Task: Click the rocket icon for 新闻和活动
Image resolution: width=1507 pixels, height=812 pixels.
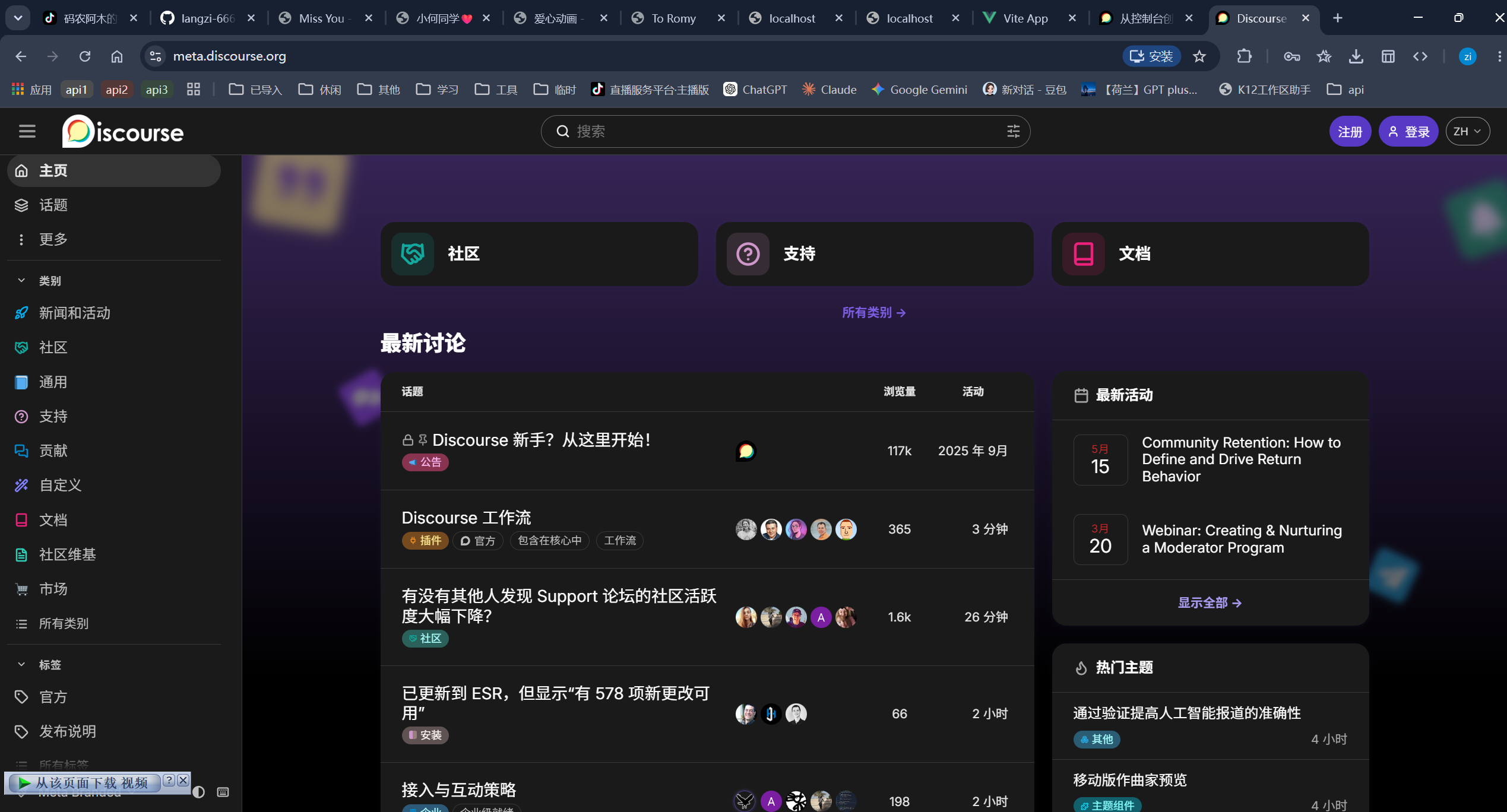Action: tap(21, 313)
